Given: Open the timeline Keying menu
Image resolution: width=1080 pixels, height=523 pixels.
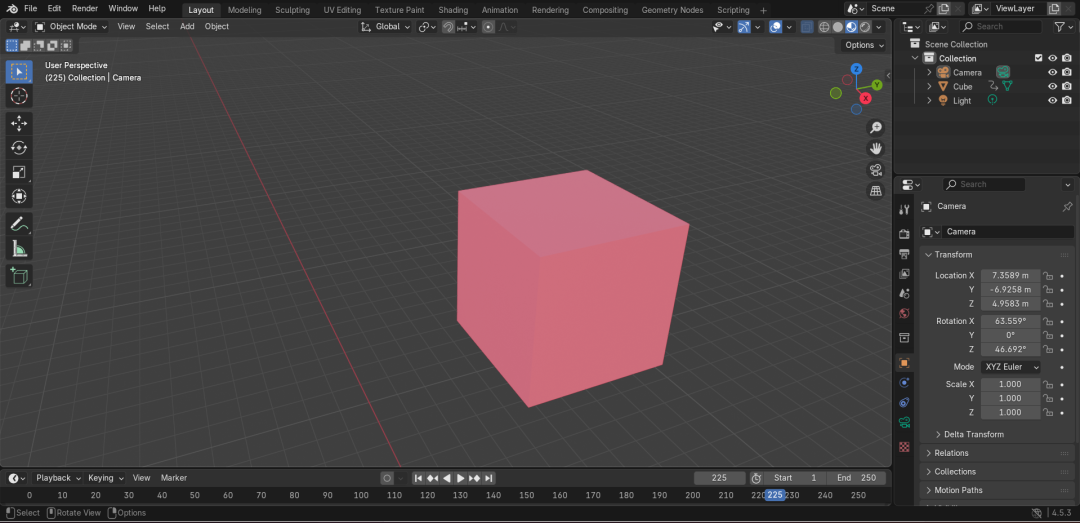Looking at the screenshot, I should point(105,478).
